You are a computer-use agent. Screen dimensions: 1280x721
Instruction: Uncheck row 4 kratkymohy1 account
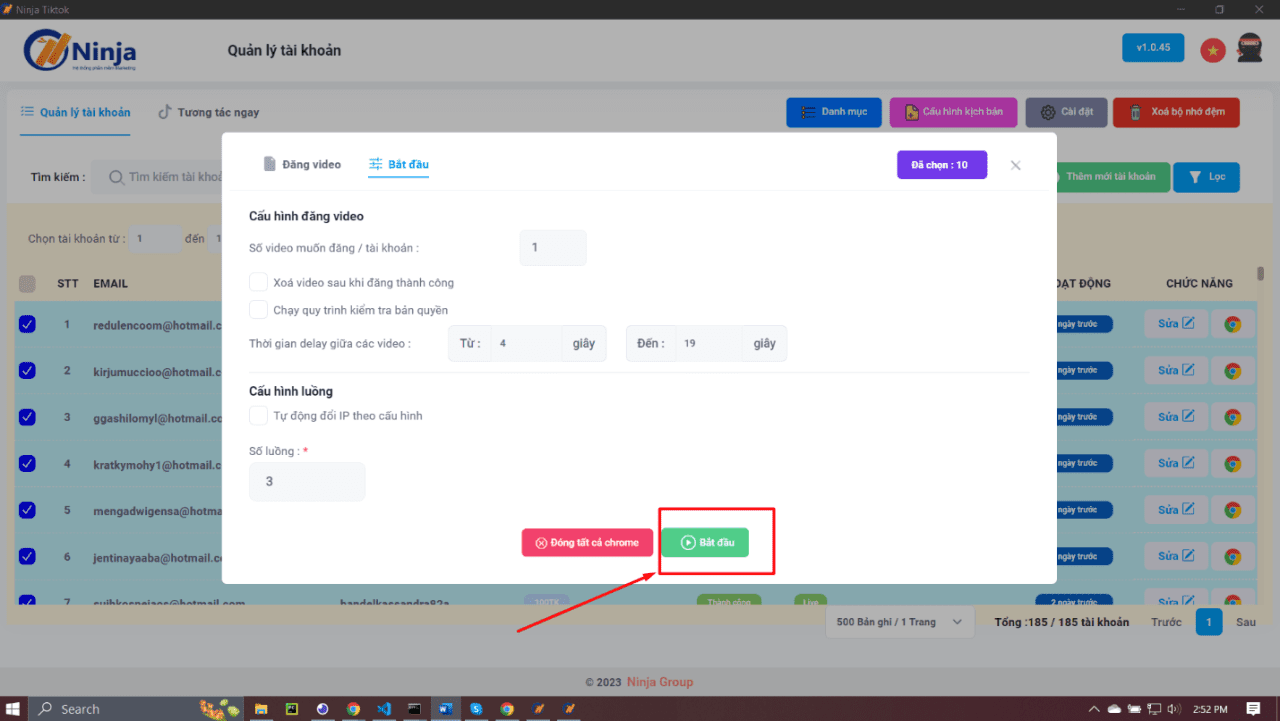coord(27,463)
